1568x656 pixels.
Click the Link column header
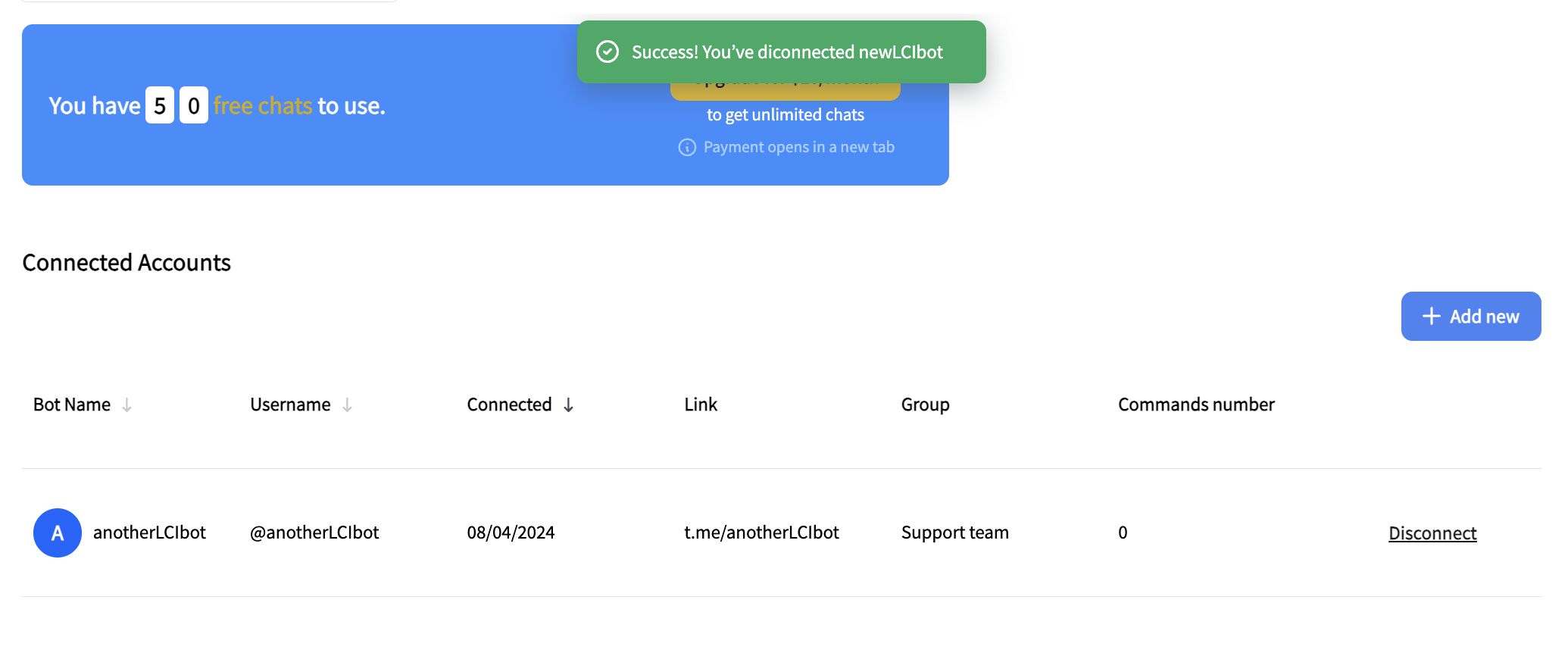tap(701, 405)
